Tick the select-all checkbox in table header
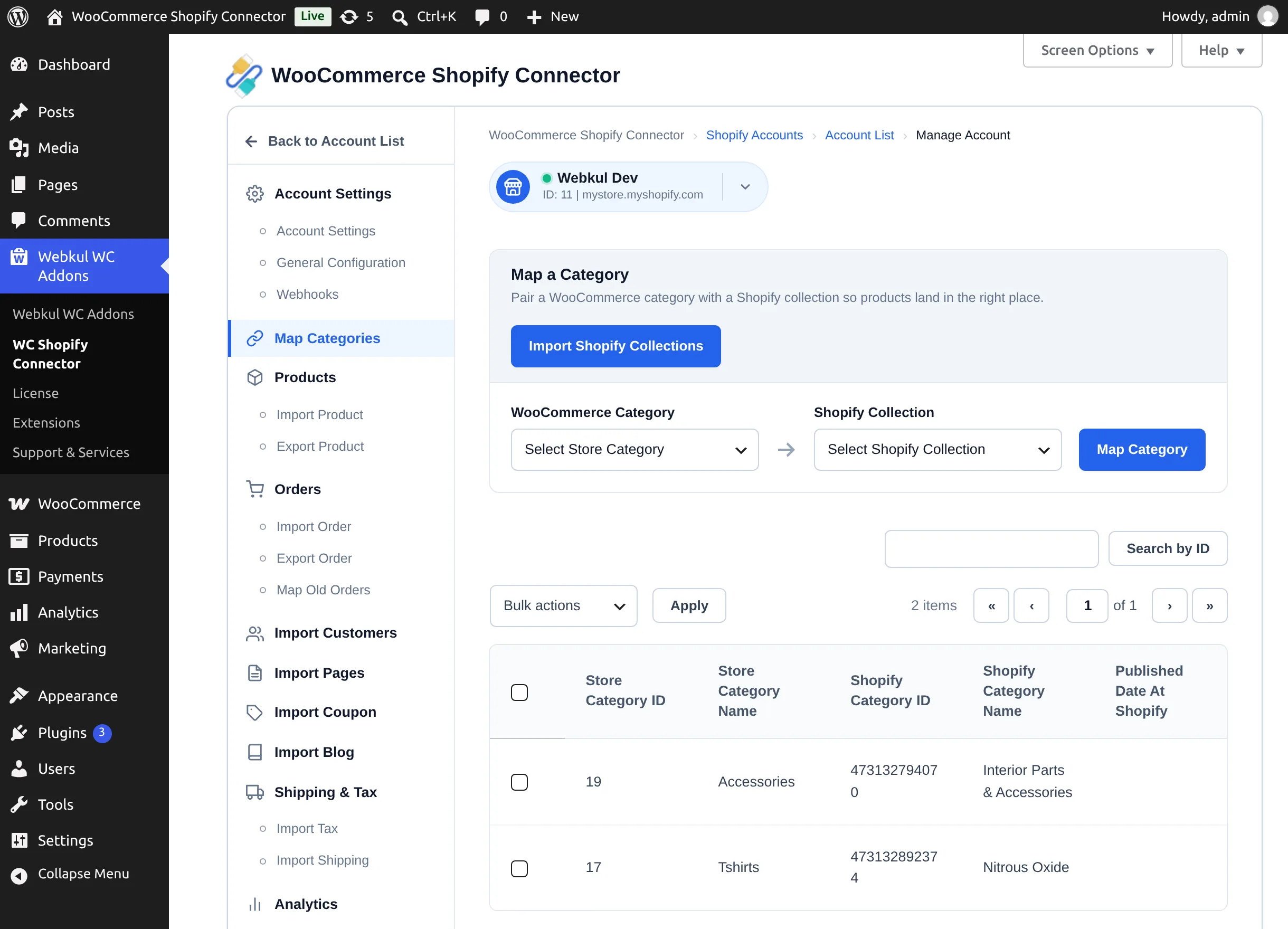Screen dimensions: 1288x929 (519, 692)
